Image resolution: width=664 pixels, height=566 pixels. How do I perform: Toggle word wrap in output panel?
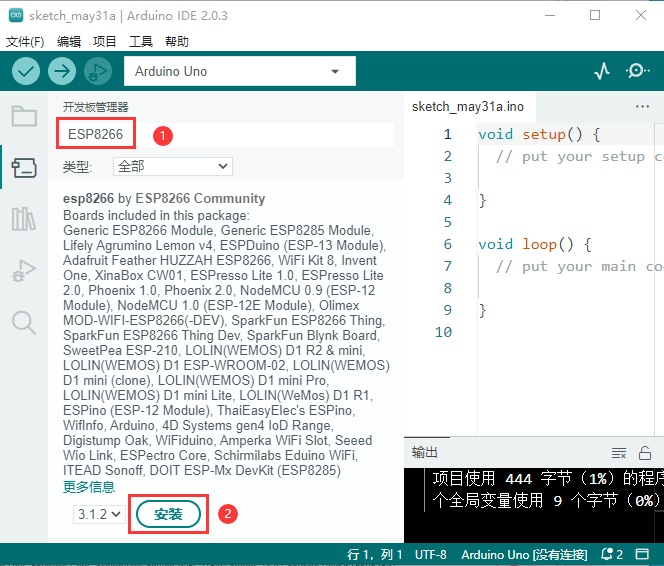pos(619,453)
